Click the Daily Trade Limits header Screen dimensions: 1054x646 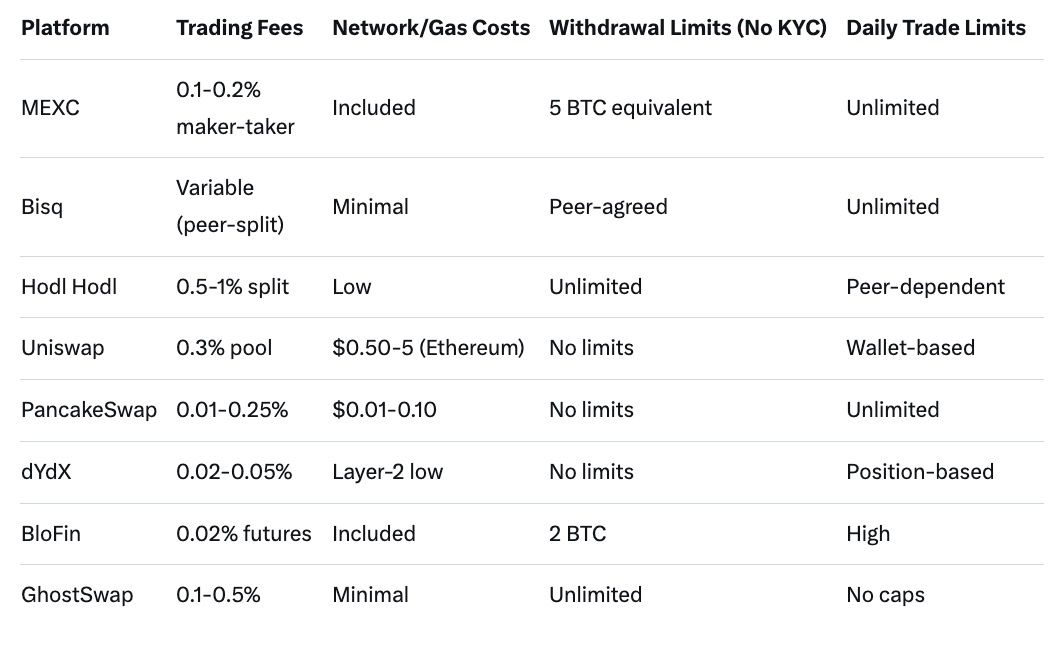click(x=936, y=28)
